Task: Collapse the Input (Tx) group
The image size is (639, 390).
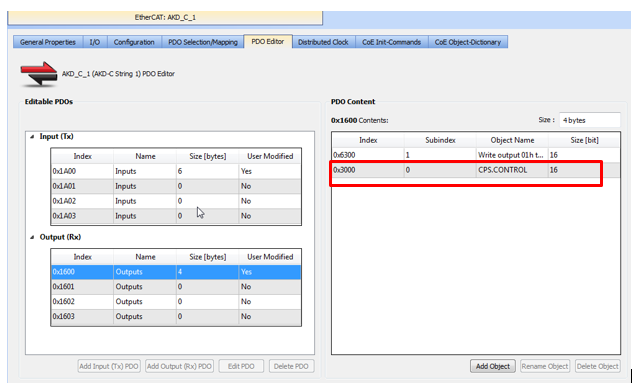Action: 32,137
